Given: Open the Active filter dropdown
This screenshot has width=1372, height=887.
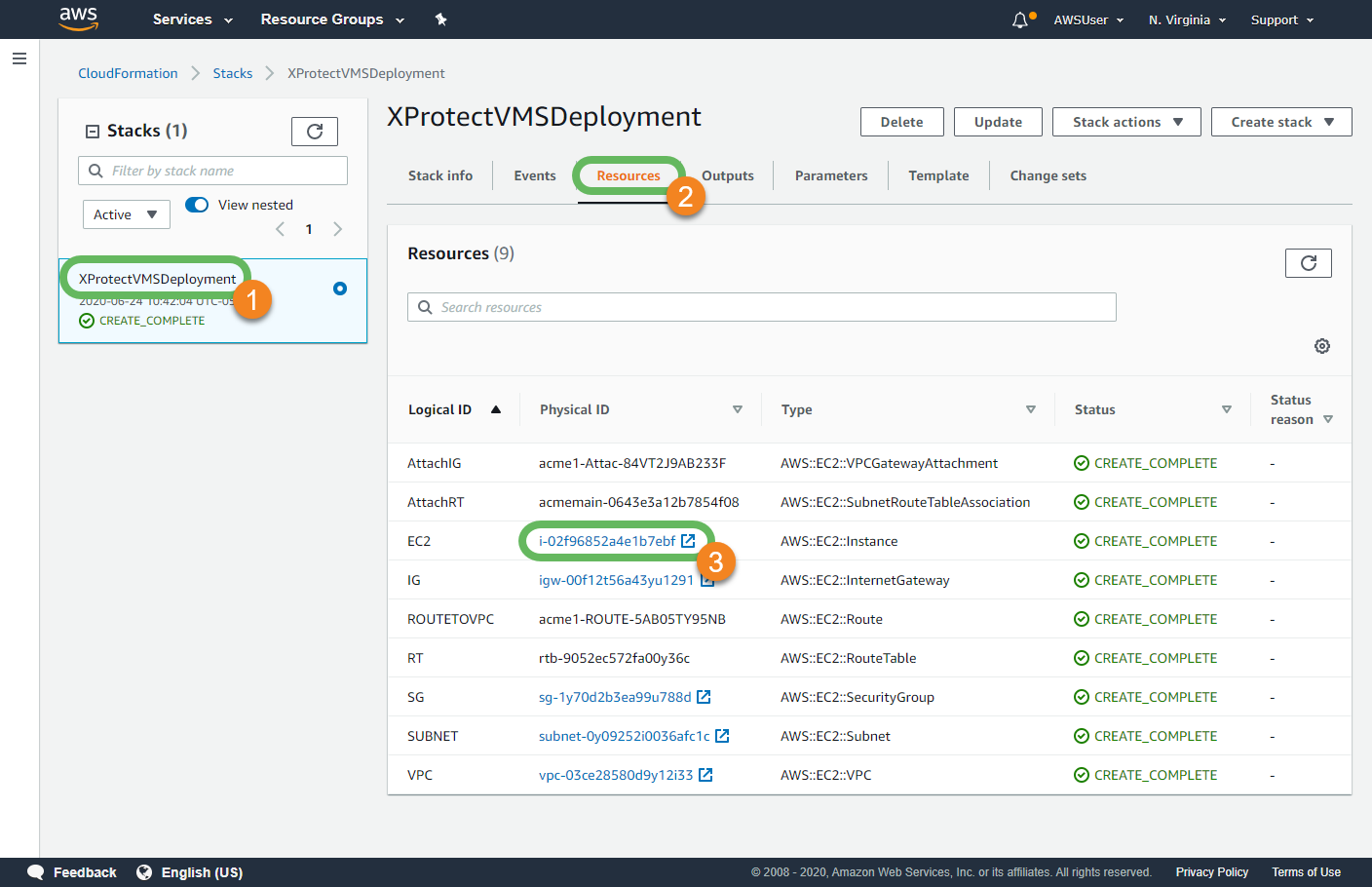Looking at the screenshot, I should tap(126, 214).
